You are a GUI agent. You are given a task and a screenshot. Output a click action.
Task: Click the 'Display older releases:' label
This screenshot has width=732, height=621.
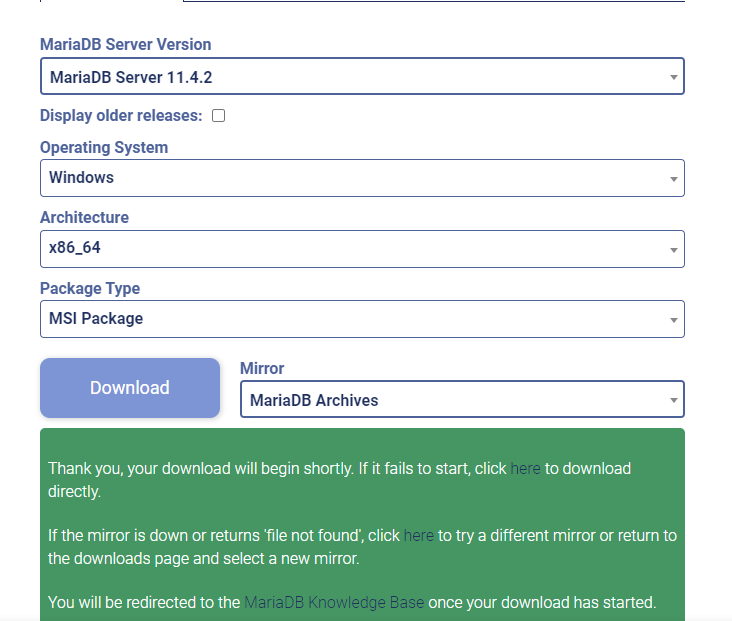[121, 115]
